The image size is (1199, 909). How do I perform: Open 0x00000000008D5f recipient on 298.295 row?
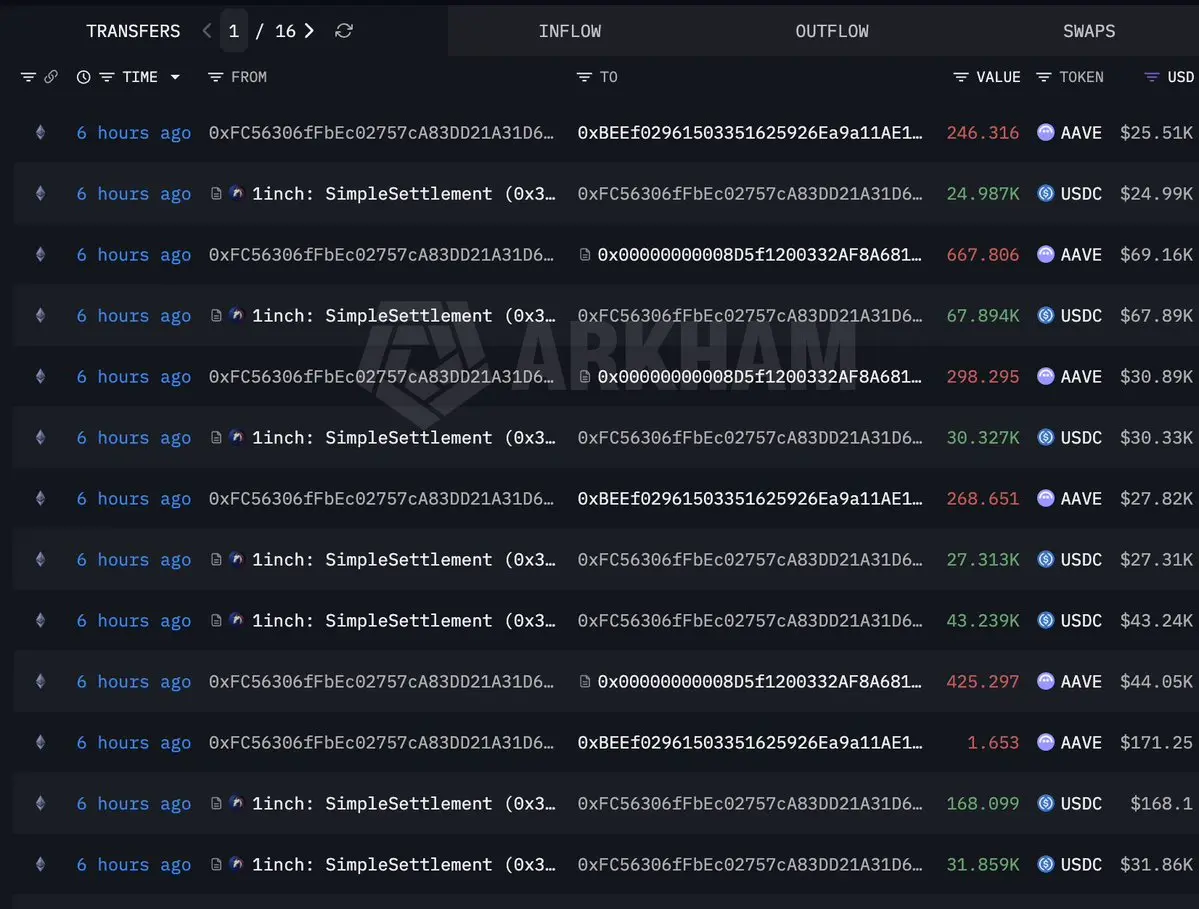tap(759, 376)
